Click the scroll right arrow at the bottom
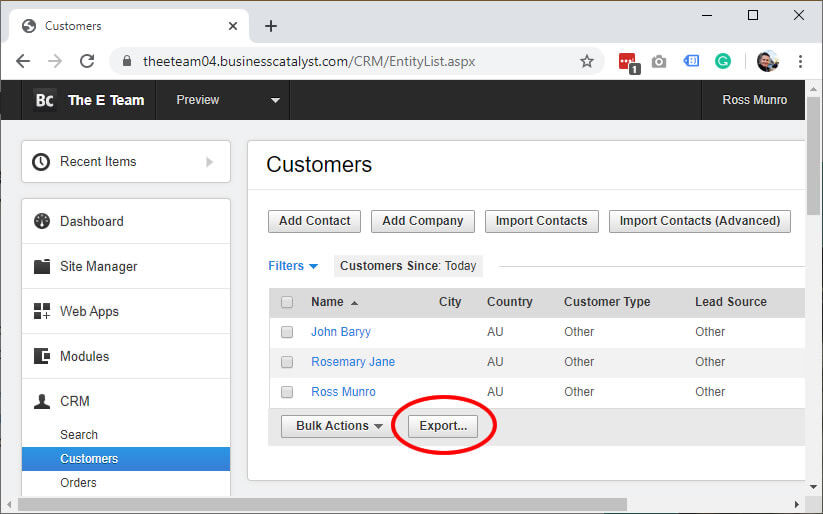 pyautogui.click(x=796, y=505)
